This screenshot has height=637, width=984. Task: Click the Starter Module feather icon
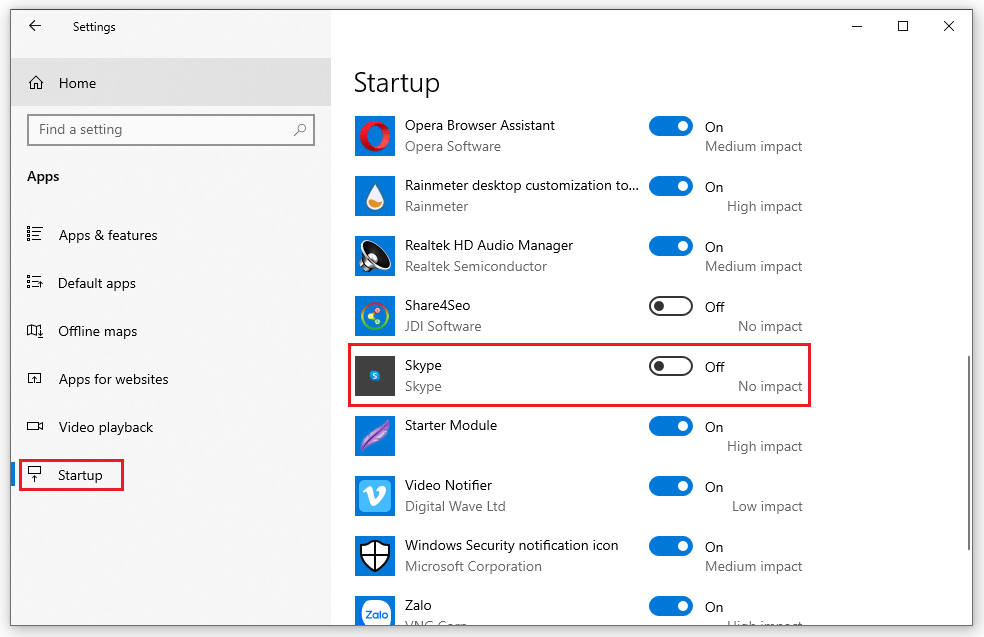click(x=374, y=436)
